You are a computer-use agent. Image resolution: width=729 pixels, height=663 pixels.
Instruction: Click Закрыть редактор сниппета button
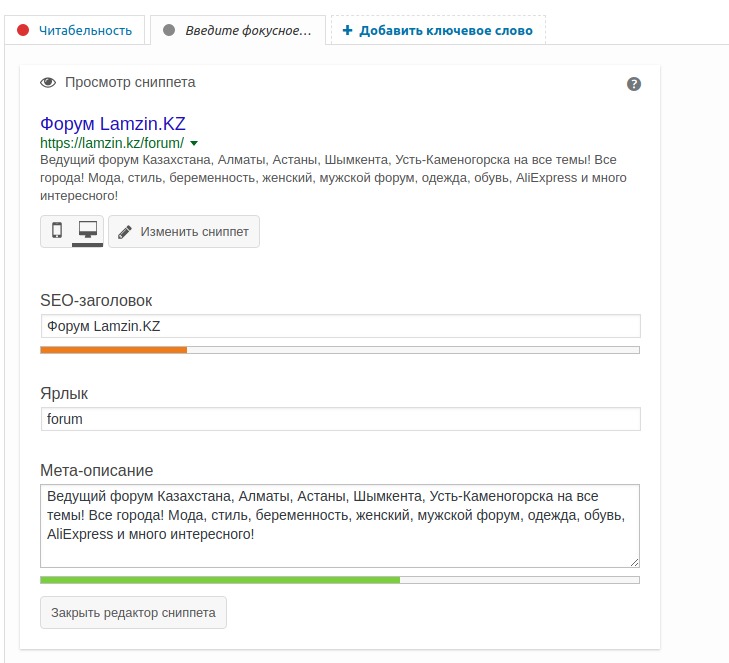133,613
